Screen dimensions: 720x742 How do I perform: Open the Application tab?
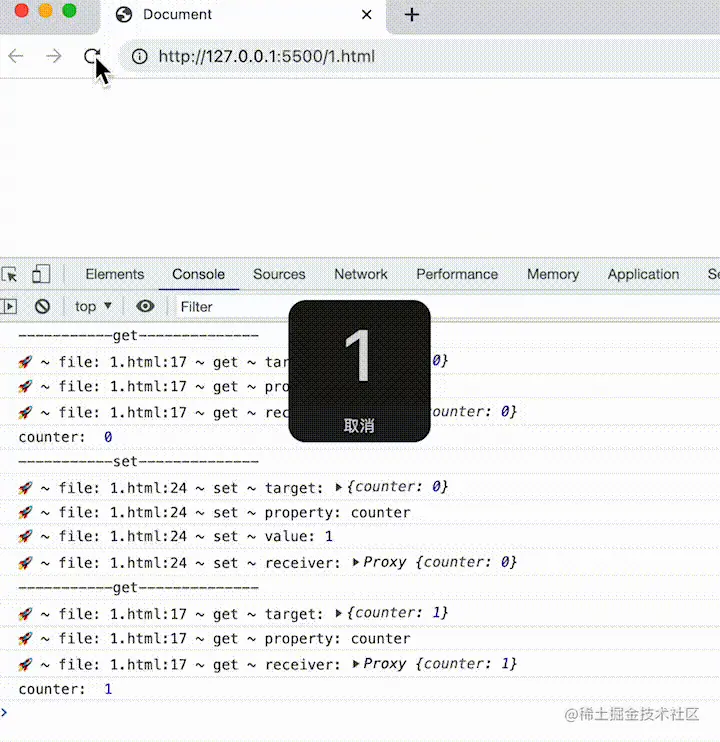[643, 274]
